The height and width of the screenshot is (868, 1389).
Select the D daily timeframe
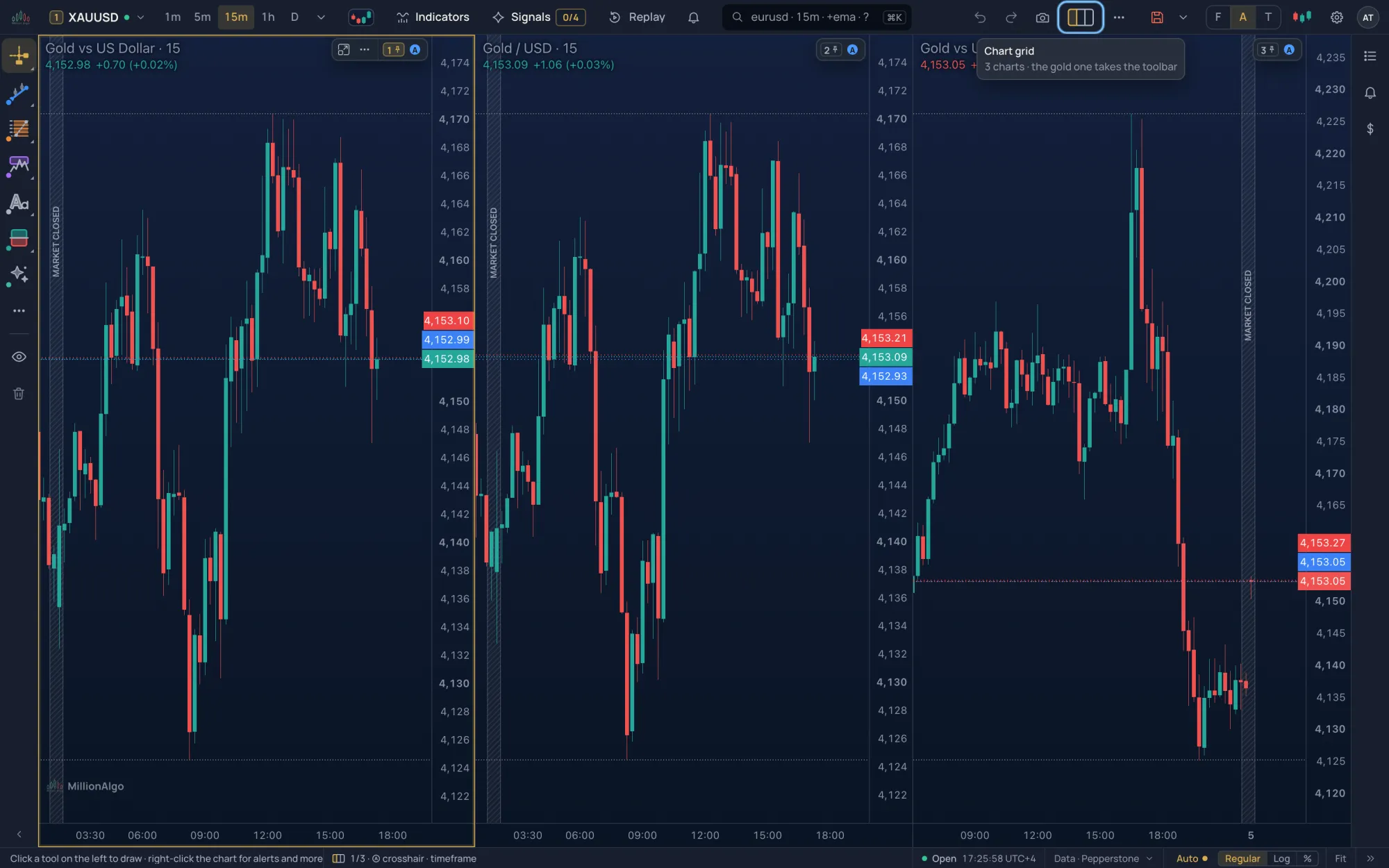[x=294, y=17]
